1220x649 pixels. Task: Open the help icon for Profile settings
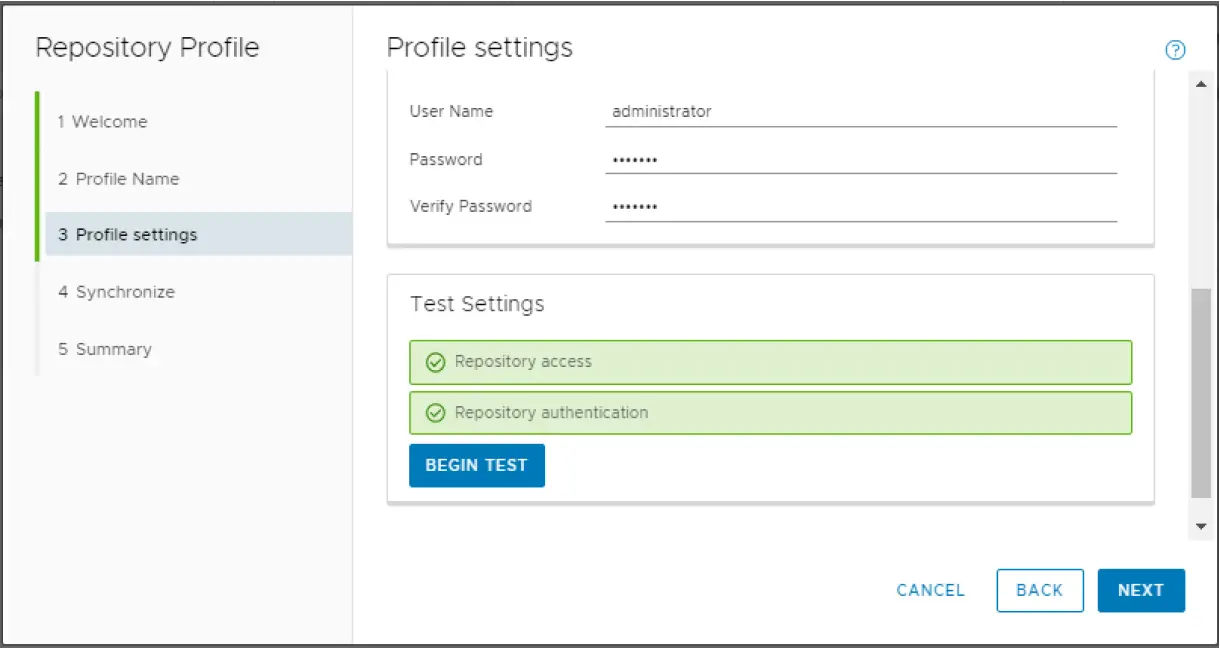coord(1175,50)
